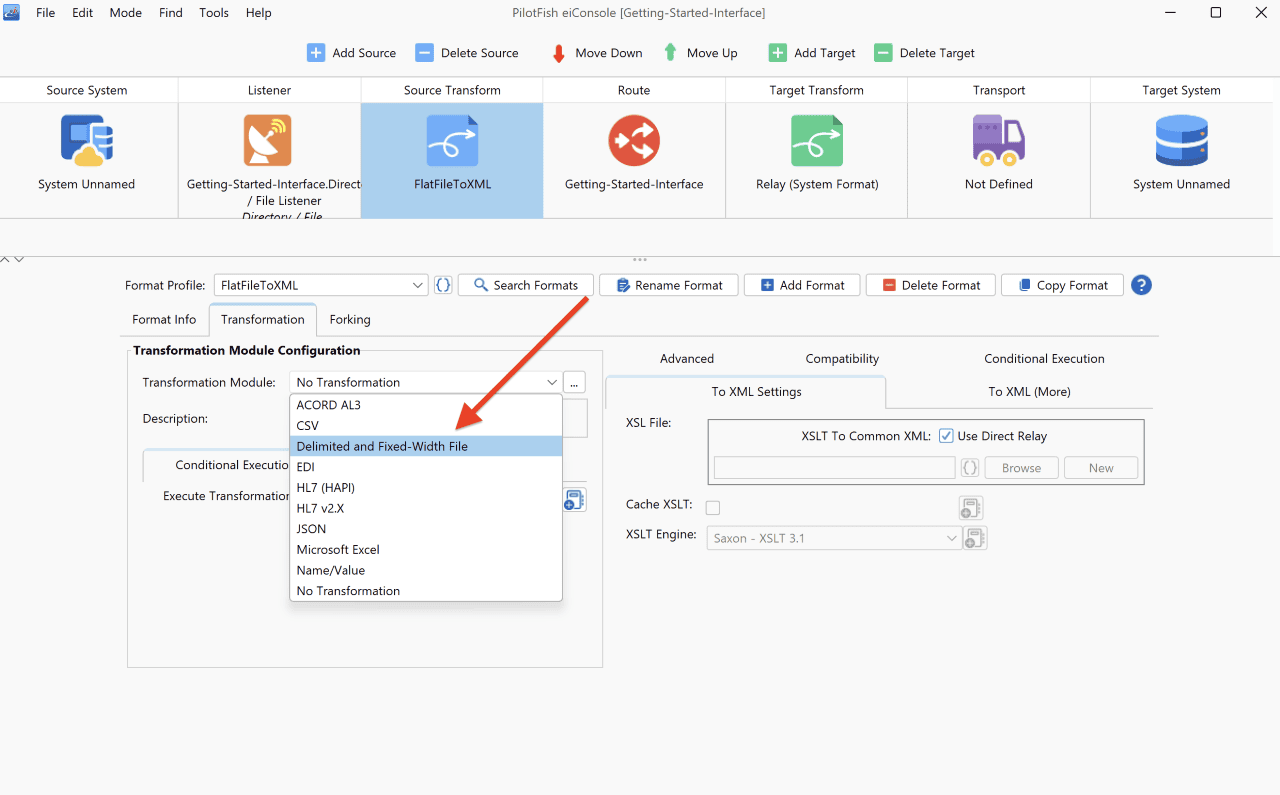Click the panel collapse arrows at left edge
This screenshot has height=795, width=1280.
coord(12,259)
